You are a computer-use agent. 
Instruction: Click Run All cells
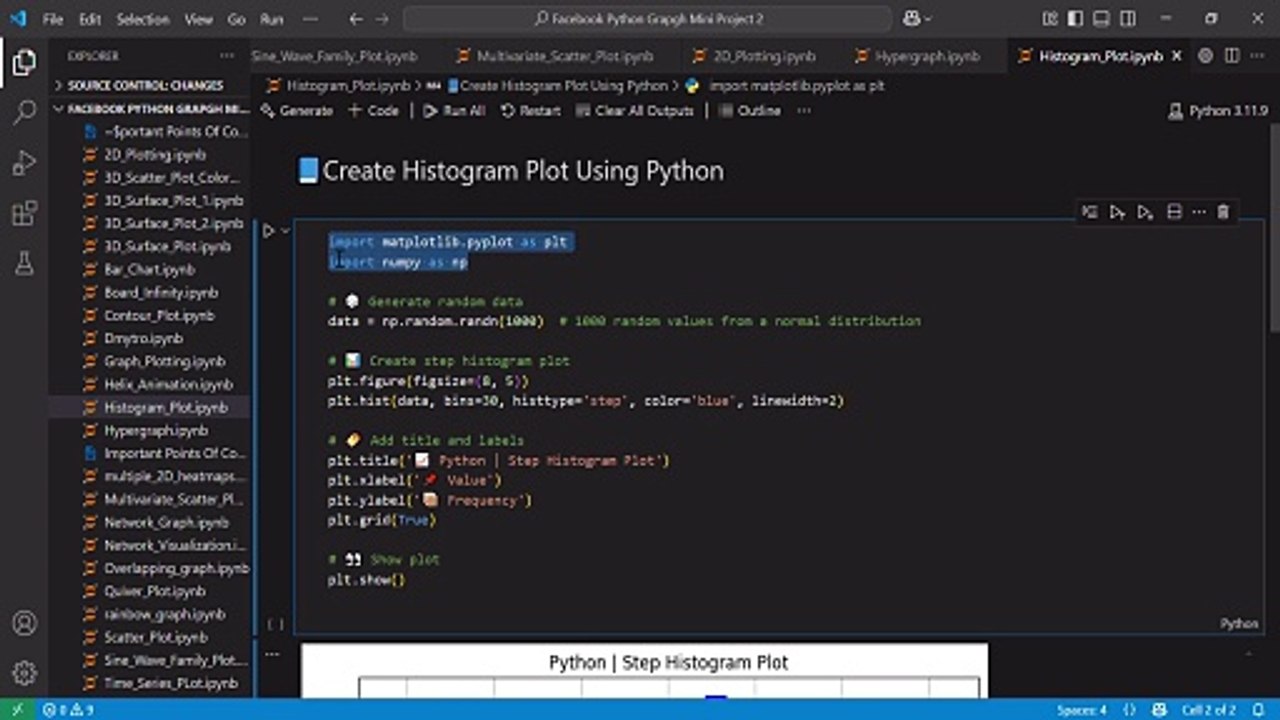pyautogui.click(x=454, y=111)
